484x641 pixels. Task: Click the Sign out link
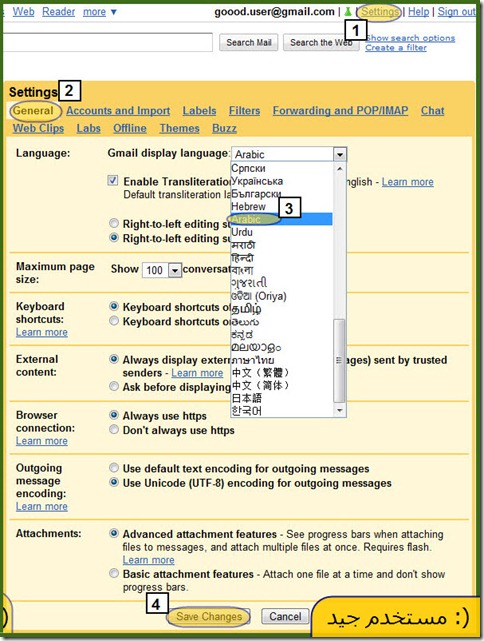click(457, 12)
